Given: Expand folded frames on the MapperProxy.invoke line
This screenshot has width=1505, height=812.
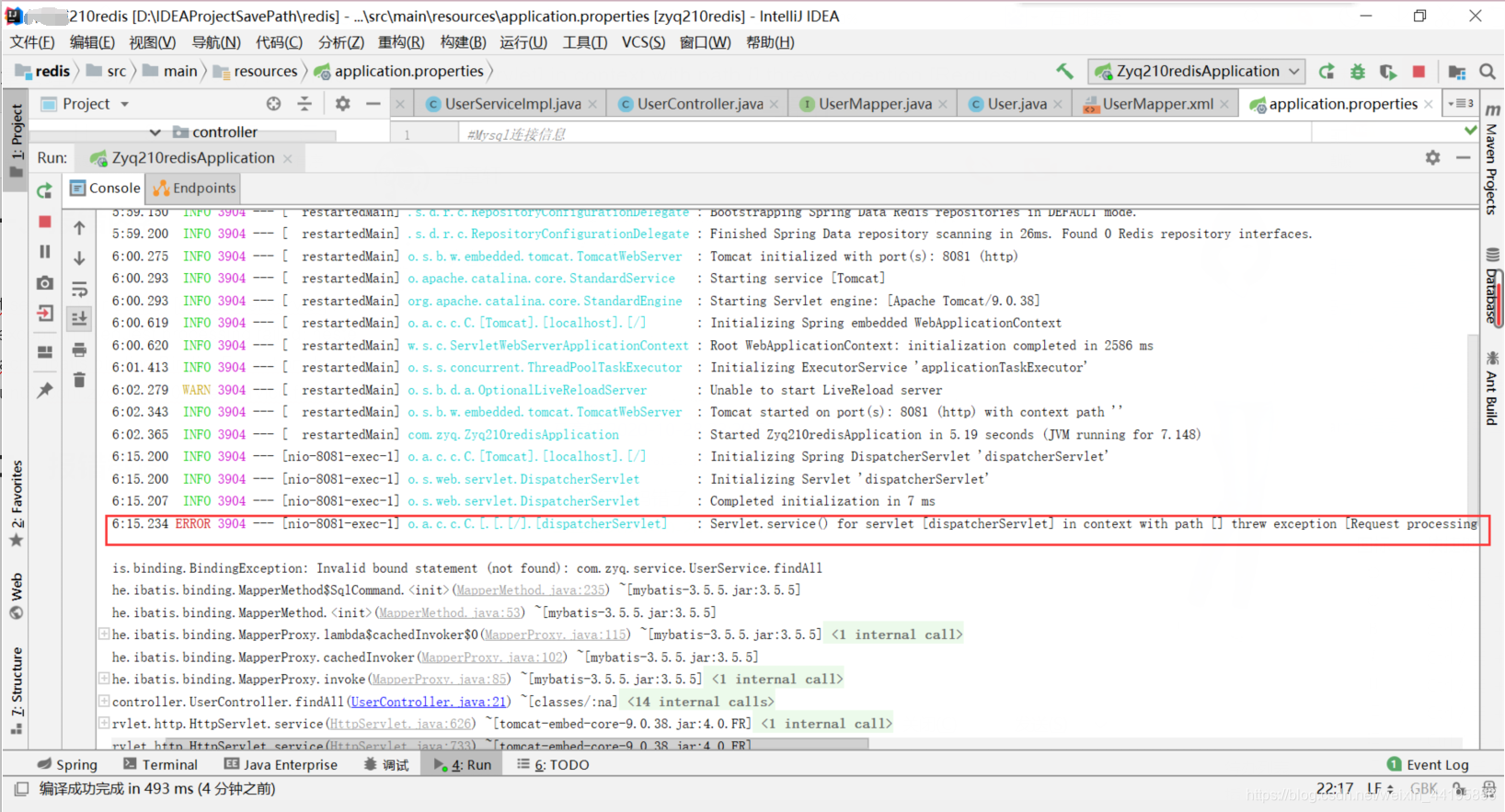Looking at the screenshot, I should pyautogui.click(x=104, y=679).
